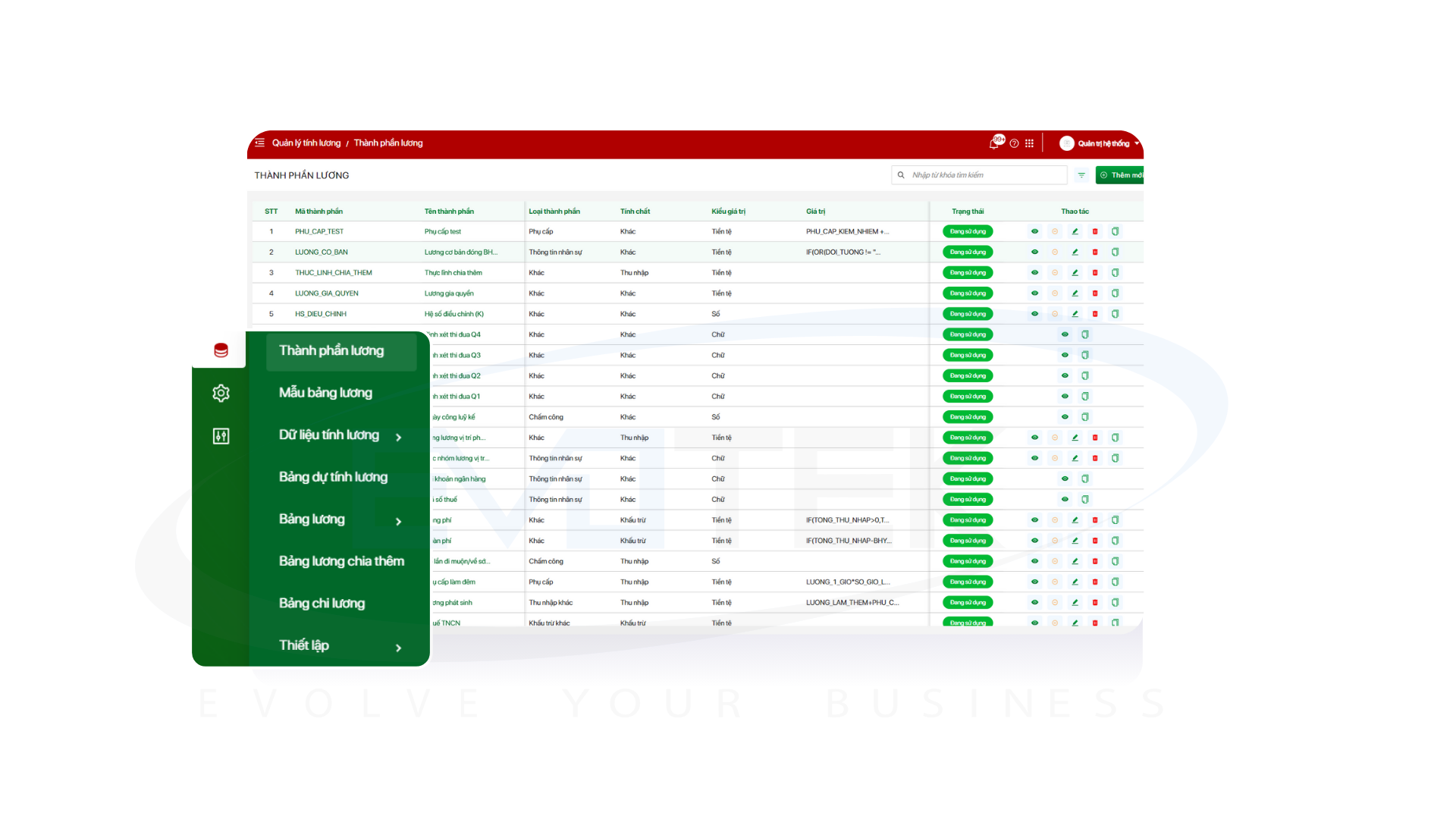Click the grid/apps icon in top navigation

click(1029, 142)
